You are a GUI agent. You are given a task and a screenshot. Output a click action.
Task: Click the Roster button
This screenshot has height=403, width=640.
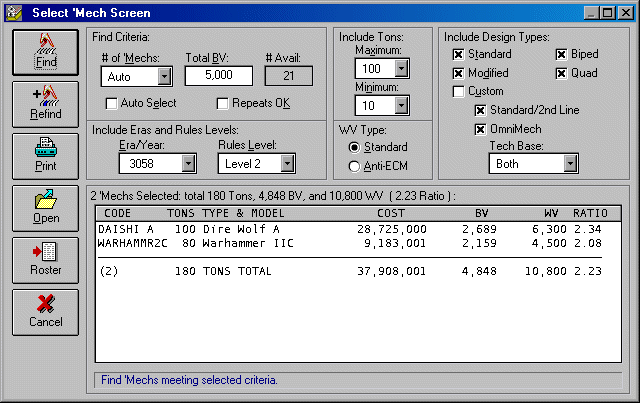45,260
